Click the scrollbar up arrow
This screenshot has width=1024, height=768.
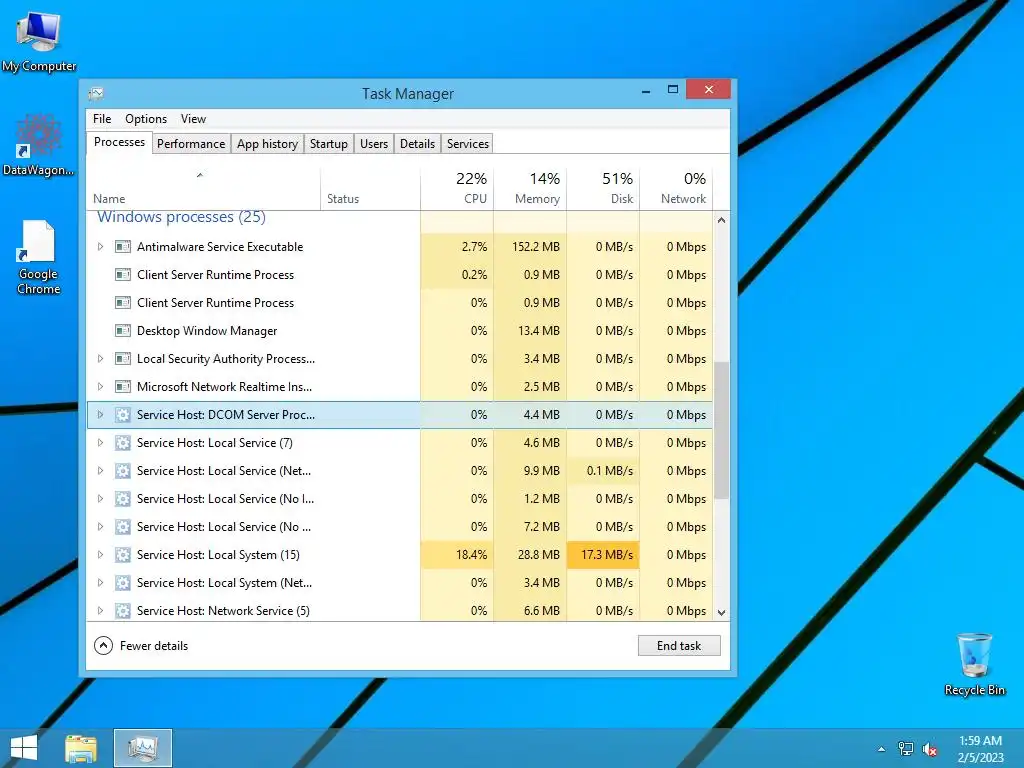[721, 221]
